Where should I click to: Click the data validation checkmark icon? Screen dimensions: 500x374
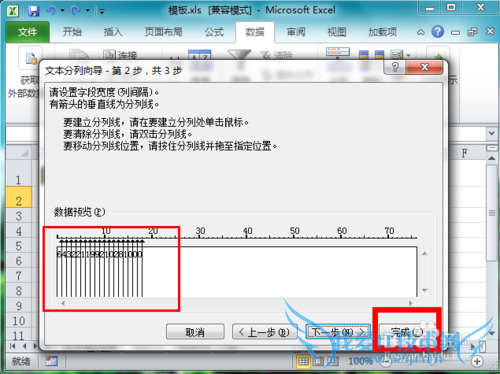pyautogui.click(x=397, y=55)
